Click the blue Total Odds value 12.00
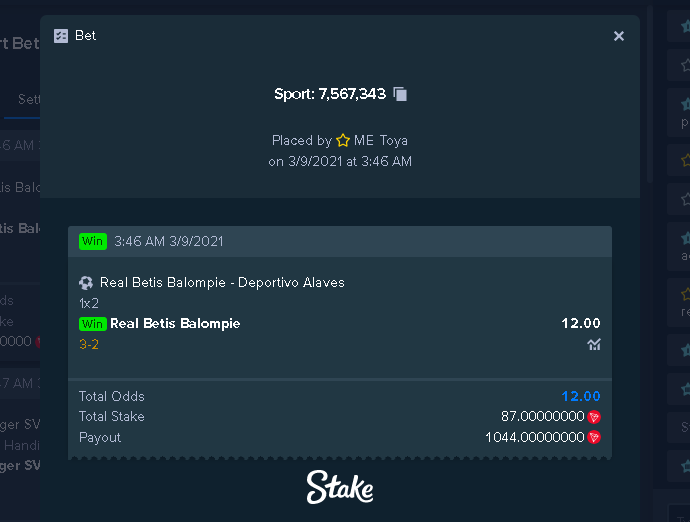The width and height of the screenshot is (690, 522). 581,396
